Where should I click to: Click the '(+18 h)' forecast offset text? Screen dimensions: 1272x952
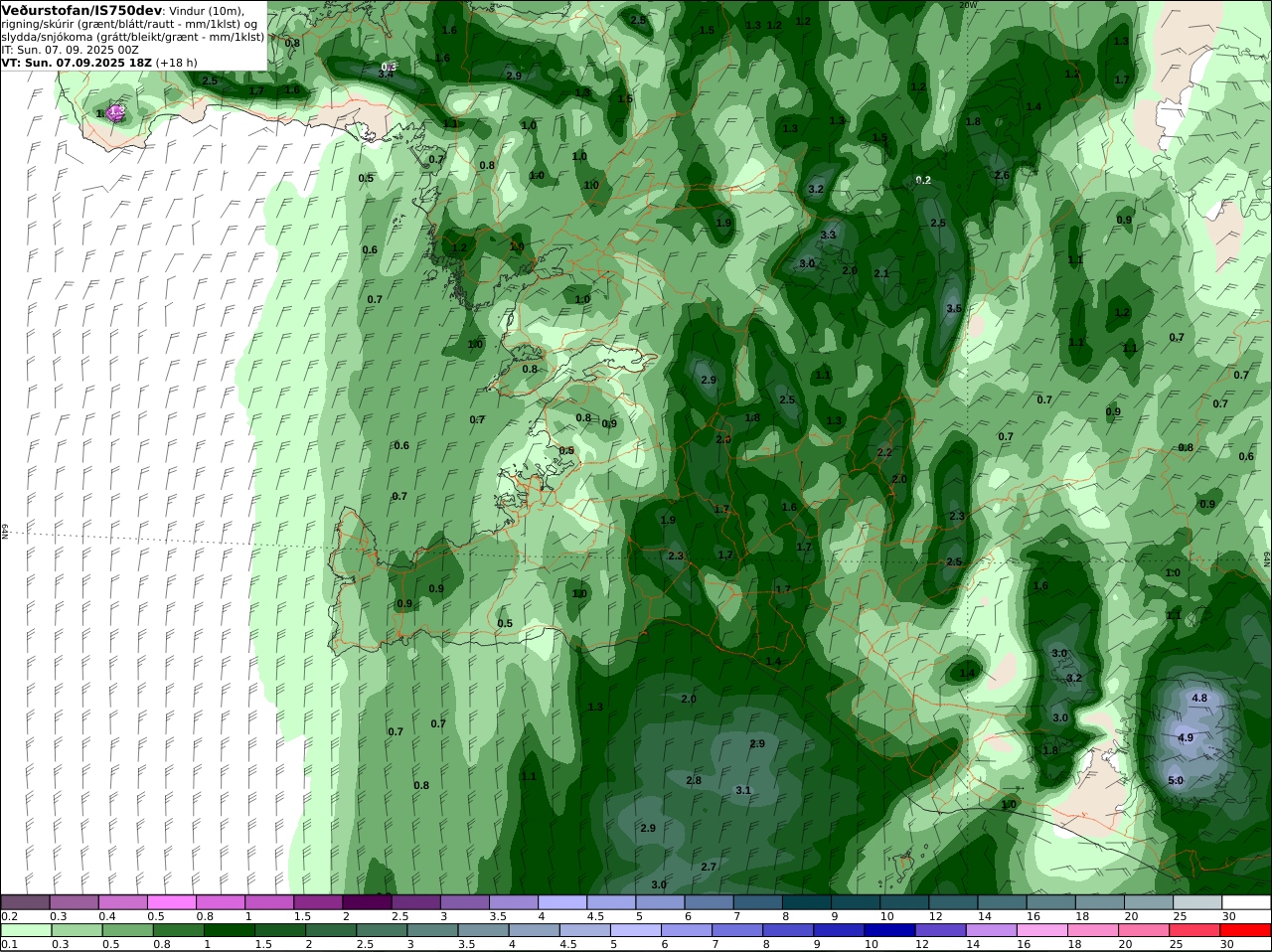click(x=177, y=62)
